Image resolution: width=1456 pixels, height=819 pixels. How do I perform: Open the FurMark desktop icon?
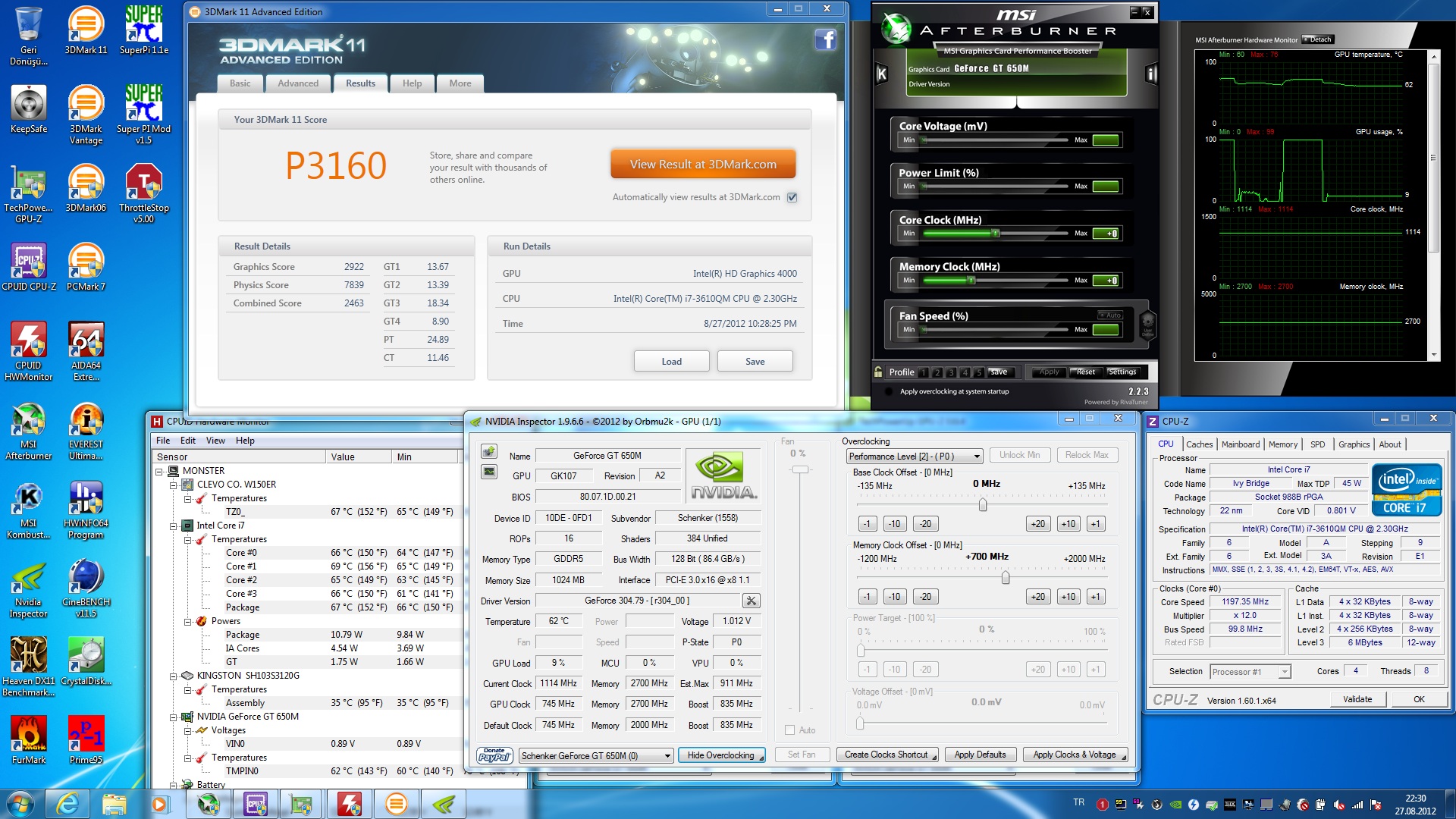point(29,740)
